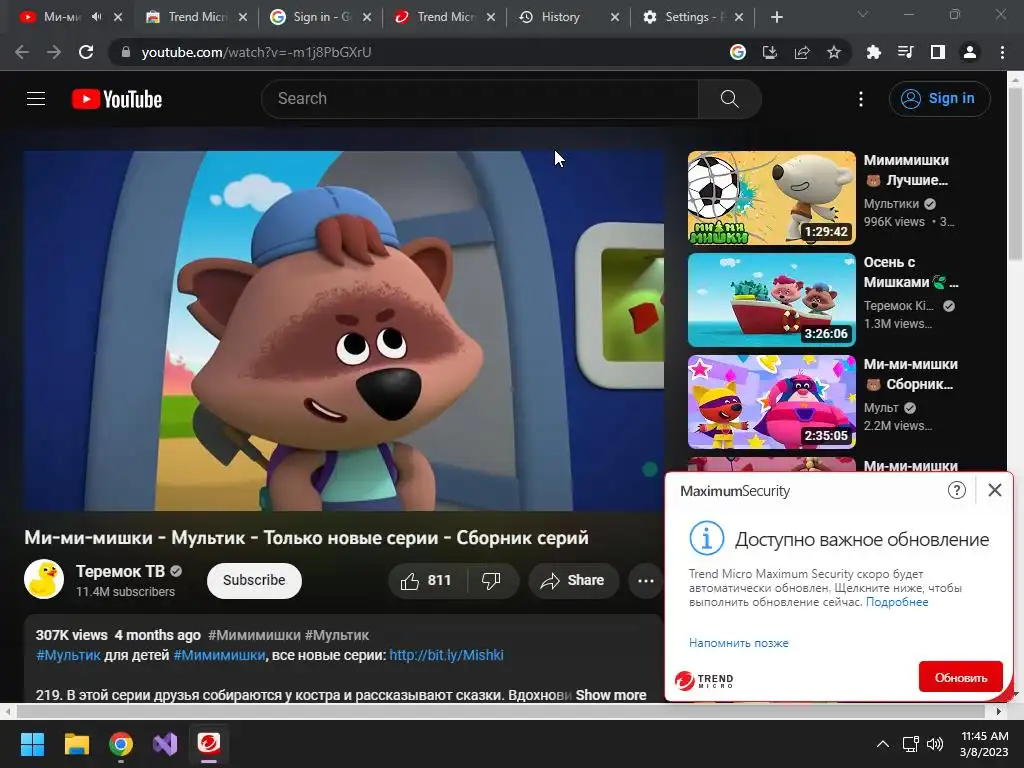
Task: Open Подробнее link in popup
Action: click(x=897, y=601)
